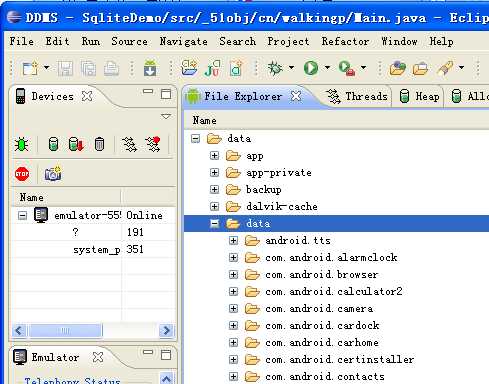Click the green Run button icon
The image size is (489, 384).
311,68
